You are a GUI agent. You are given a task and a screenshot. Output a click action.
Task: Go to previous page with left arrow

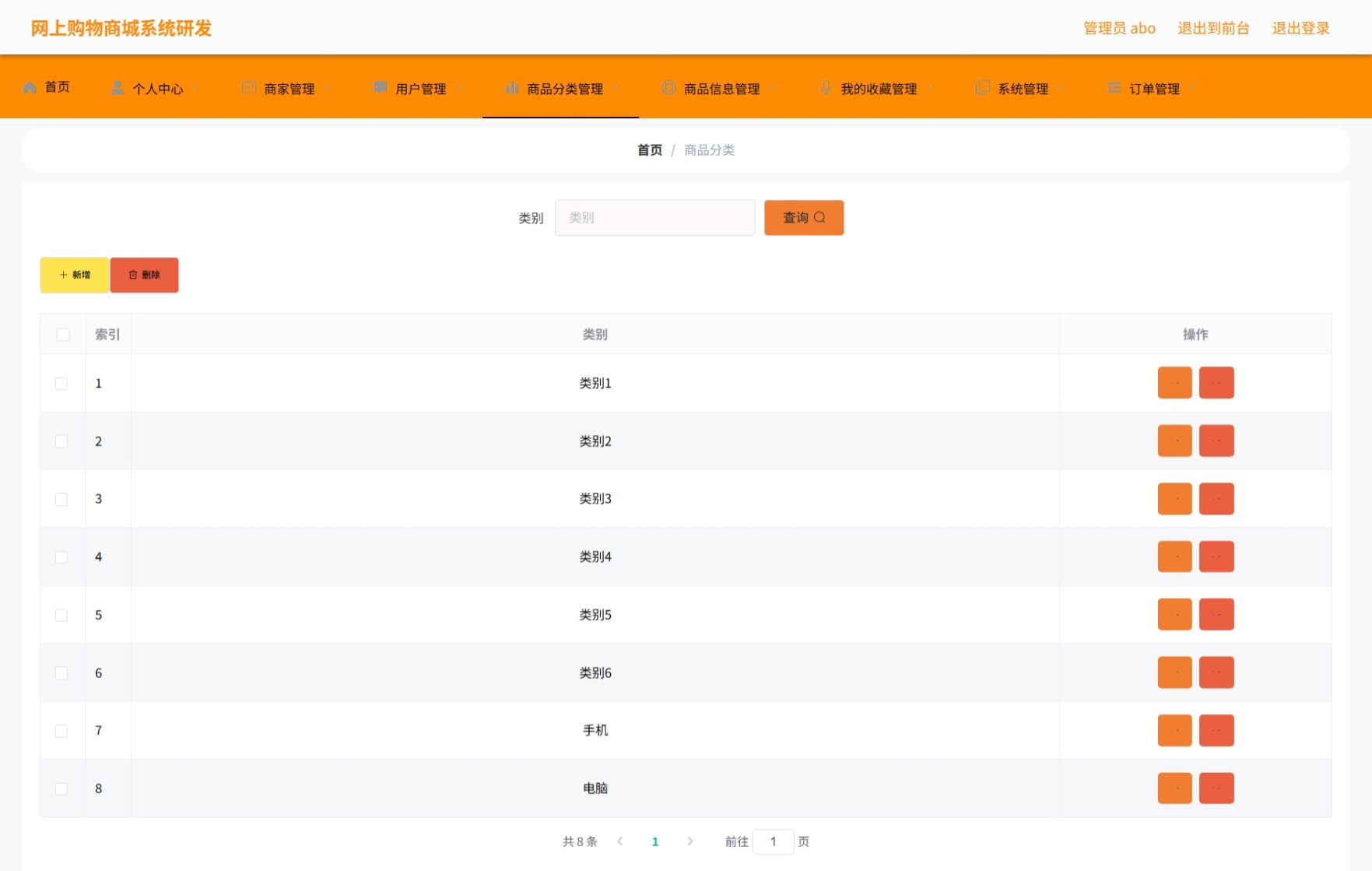point(620,841)
